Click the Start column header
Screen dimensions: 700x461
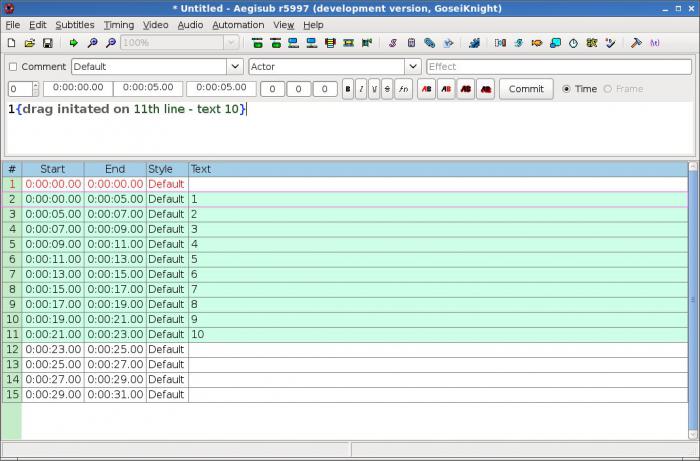[x=53, y=169]
